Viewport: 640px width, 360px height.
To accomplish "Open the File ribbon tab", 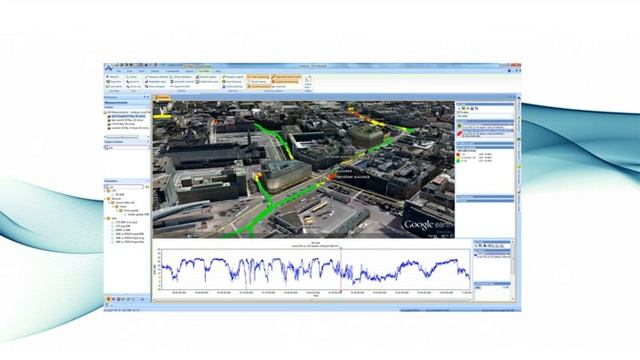I will (x=119, y=71).
